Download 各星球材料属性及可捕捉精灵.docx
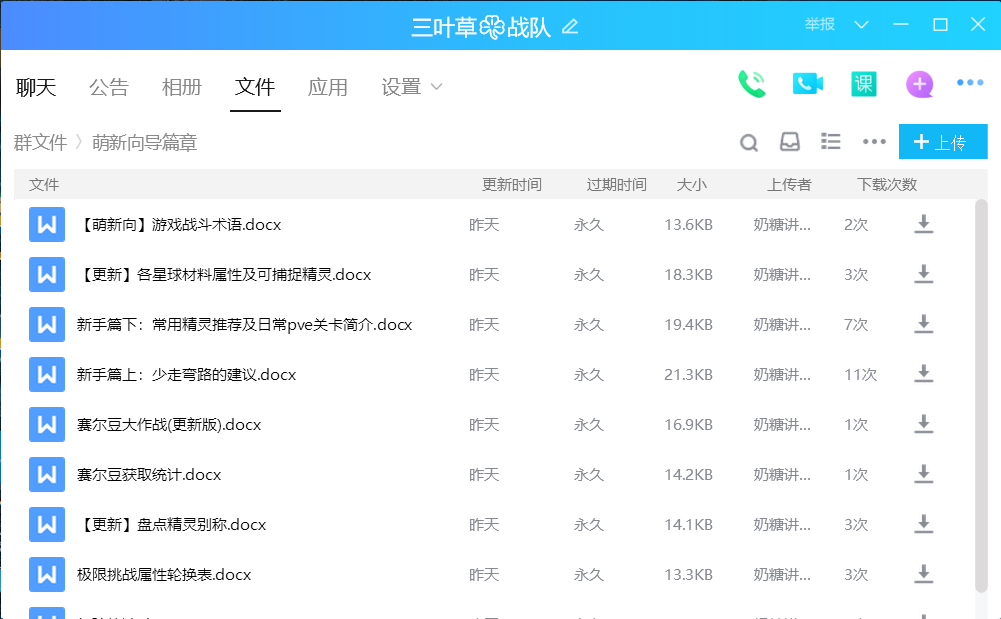 click(x=923, y=274)
